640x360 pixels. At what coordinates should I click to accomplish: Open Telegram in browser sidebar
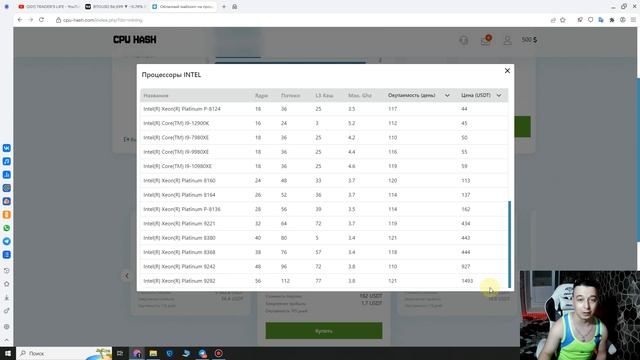(x=7, y=241)
